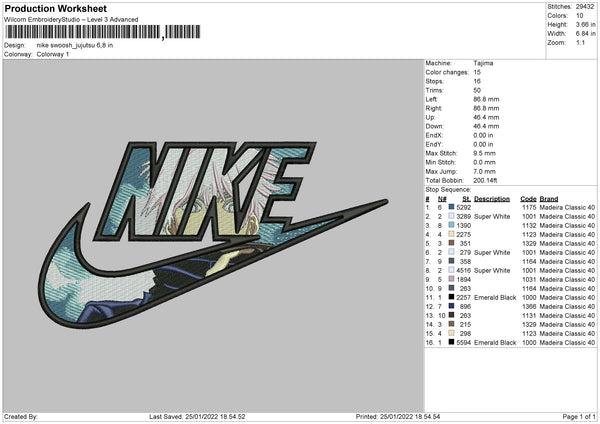Viewport: 600px width, 424px height.
Task: Click code '1175' in stop row 1
Action: click(529, 207)
